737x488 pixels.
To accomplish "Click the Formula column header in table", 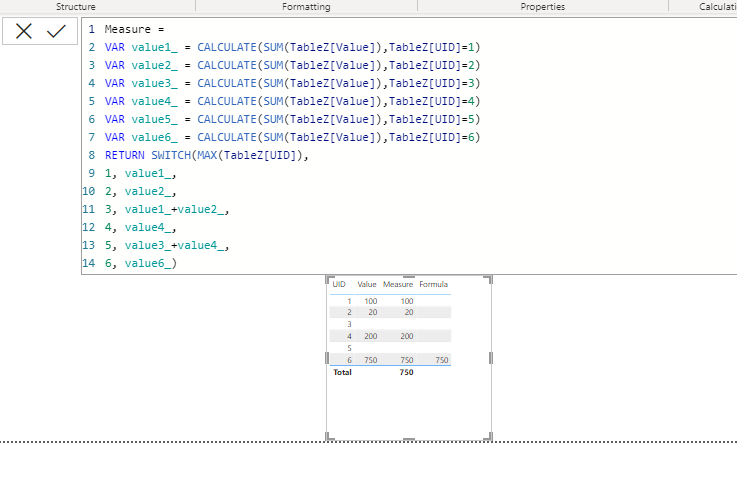I will [433, 284].
